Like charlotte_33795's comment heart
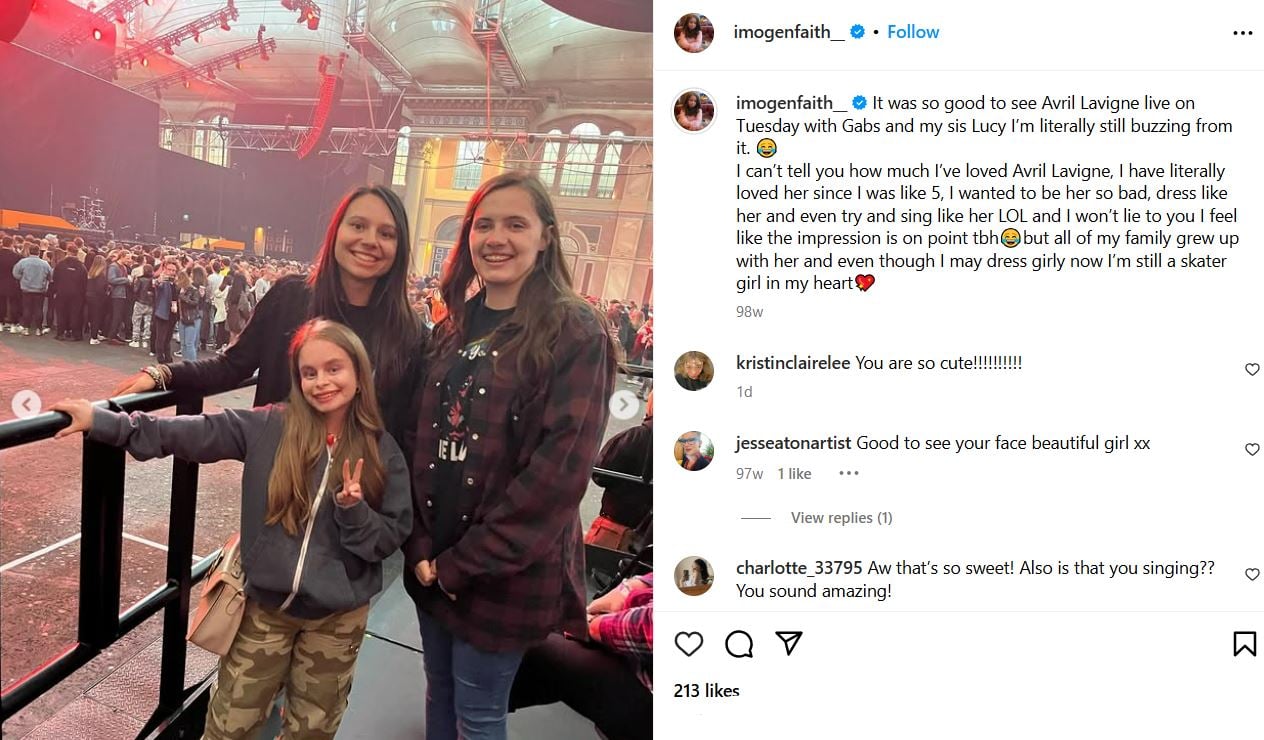 [1252, 574]
